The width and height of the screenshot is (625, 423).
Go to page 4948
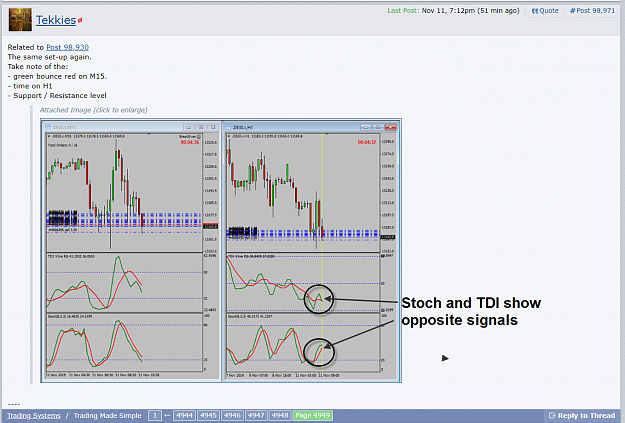tap(280, 415)
